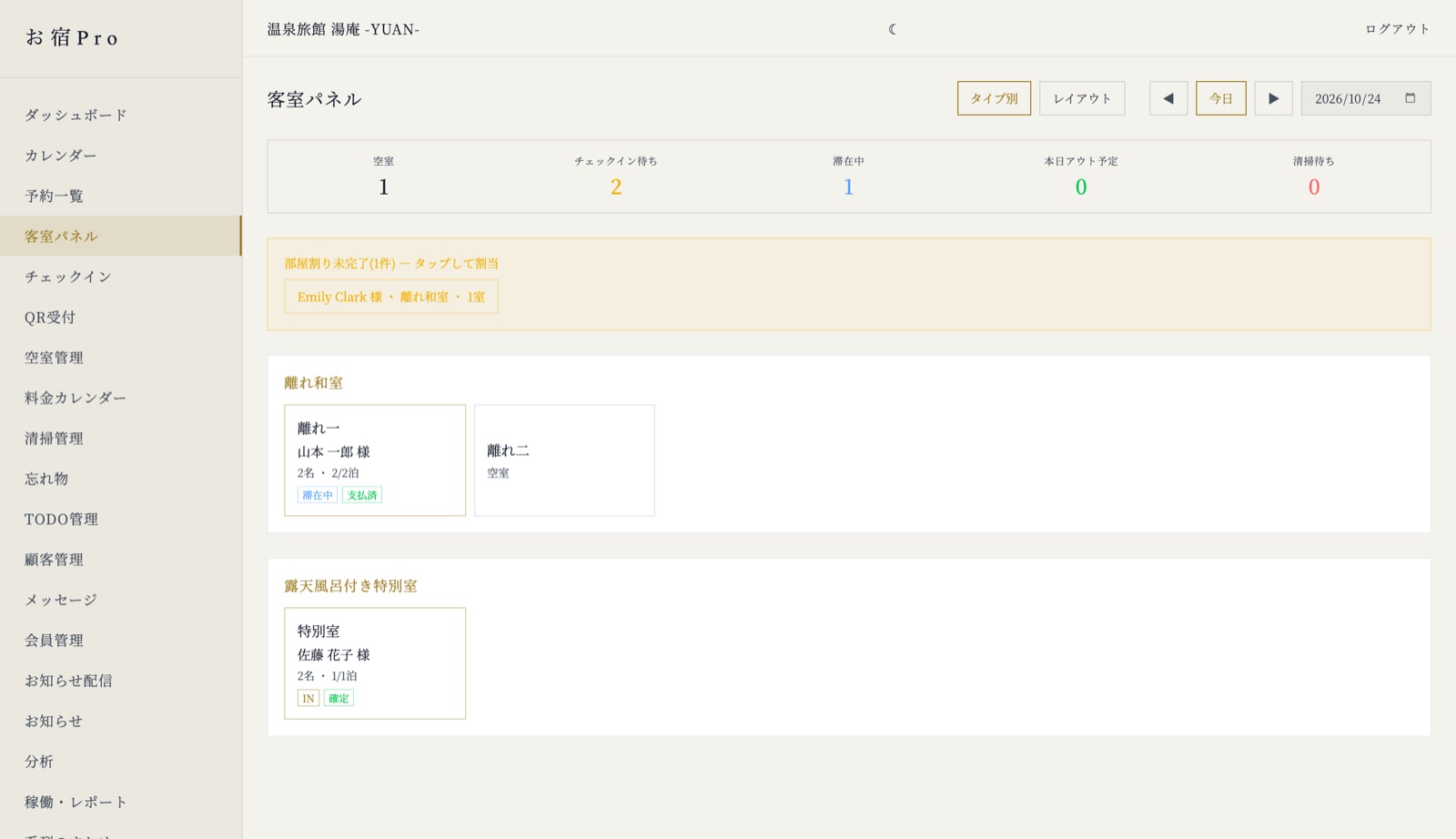Screen dimensions: 1456x839
Task: Select お知らせ in the sidebar
Action: click(121, 721)
